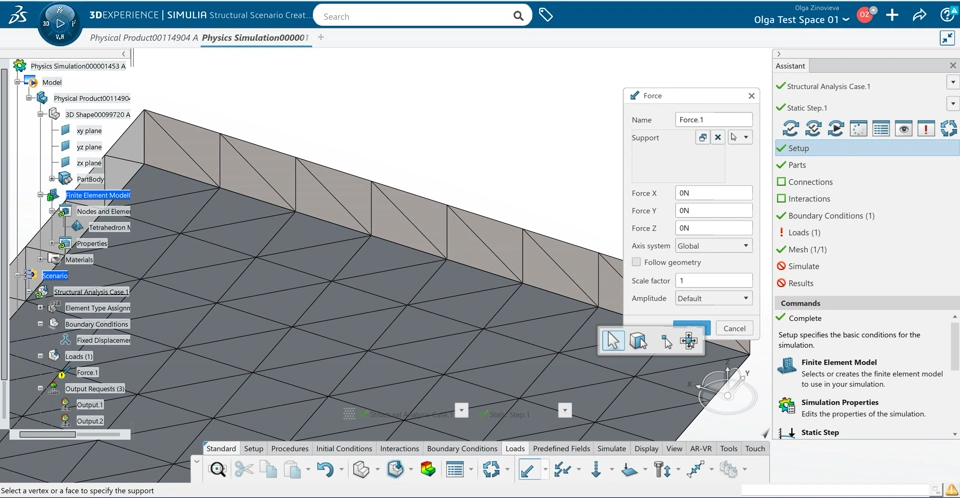Click the Update cycle arrows icon in bottom toolbar
960x498 pixels.
click(x=491, y=470)
